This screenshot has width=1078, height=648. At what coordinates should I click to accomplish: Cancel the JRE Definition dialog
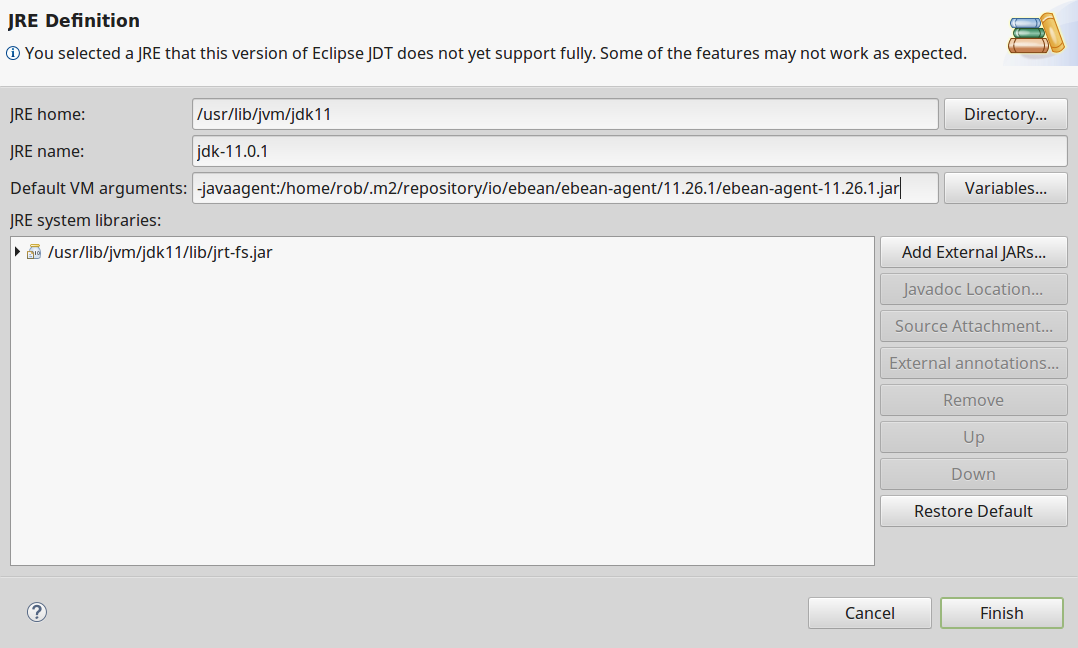[870, 613]
